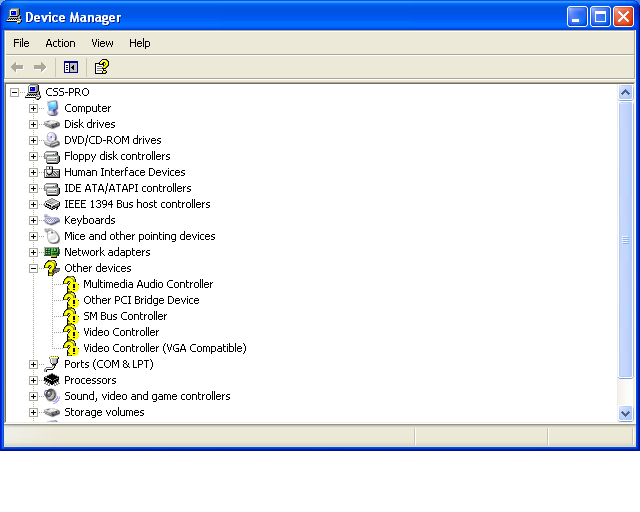Expand the IDE ATA/ATAPI controllers node
The height and width of the screenshot is (512, 640).
pyautogui.click(x=33, y=188)
